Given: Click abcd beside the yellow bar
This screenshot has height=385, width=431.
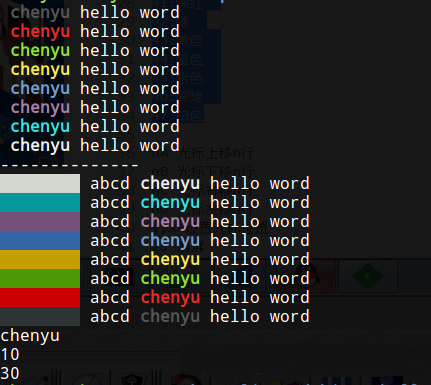Looking at the screenshot, I should coord(110,260).
